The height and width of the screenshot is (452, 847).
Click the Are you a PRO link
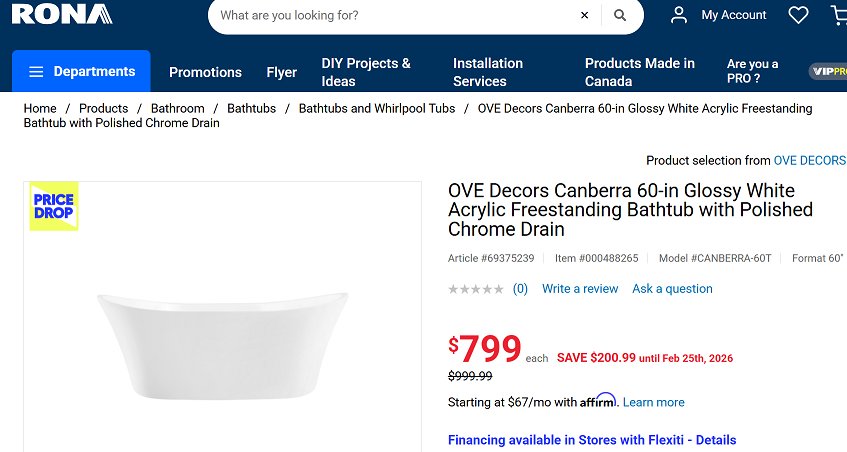click(752, 71)
